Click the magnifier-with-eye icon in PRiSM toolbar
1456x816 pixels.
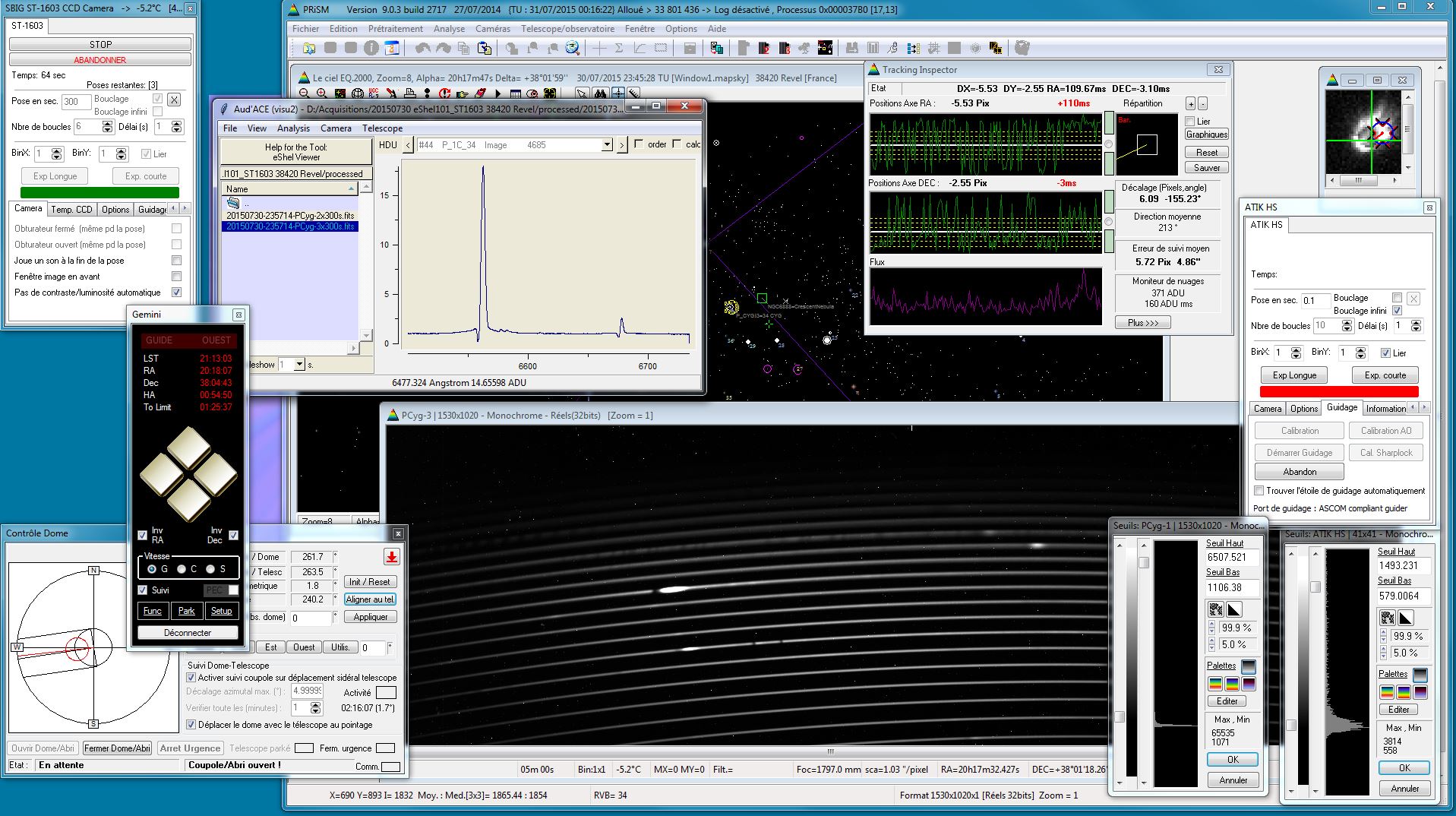[572, 49]
